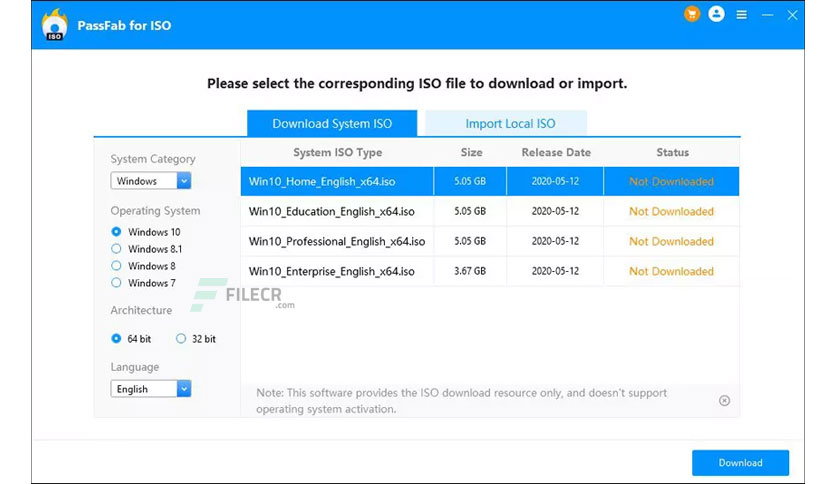Dismiss the note with the X icon

pos(724,400)
